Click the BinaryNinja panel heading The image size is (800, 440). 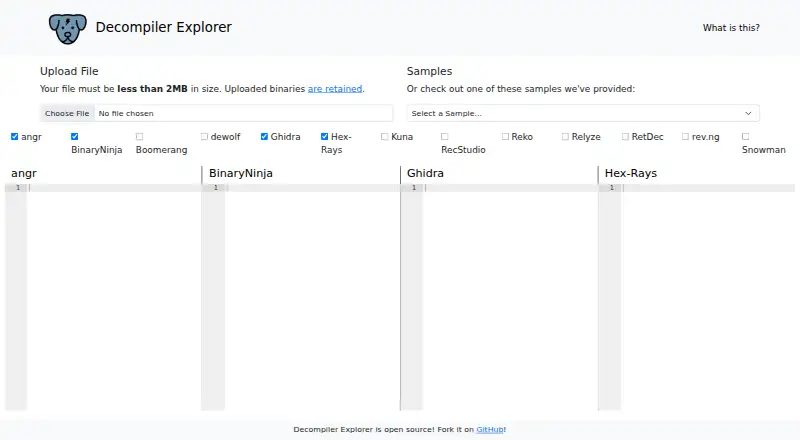coord(241,174)
